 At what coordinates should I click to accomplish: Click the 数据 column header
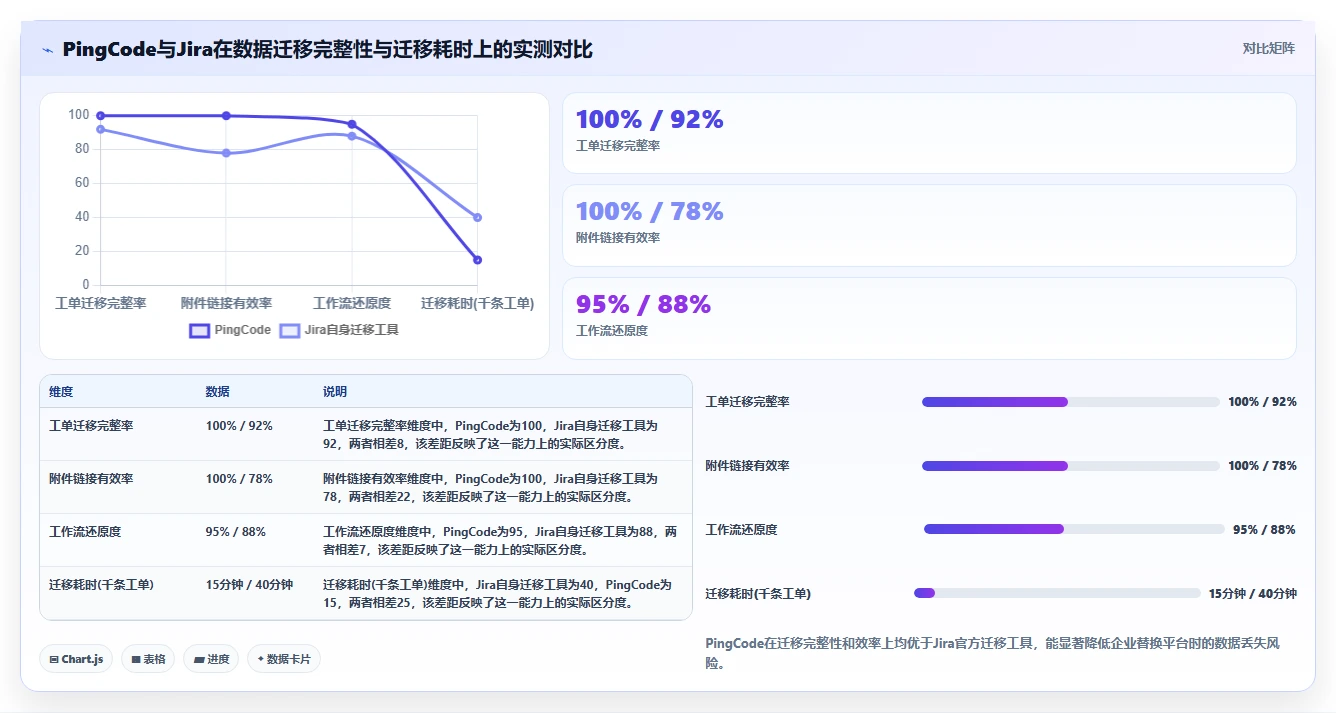point(217,392)
